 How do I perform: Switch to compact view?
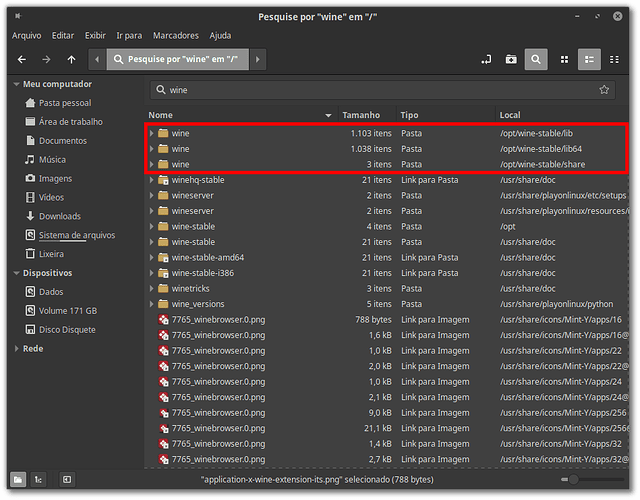tap(615, 60)
